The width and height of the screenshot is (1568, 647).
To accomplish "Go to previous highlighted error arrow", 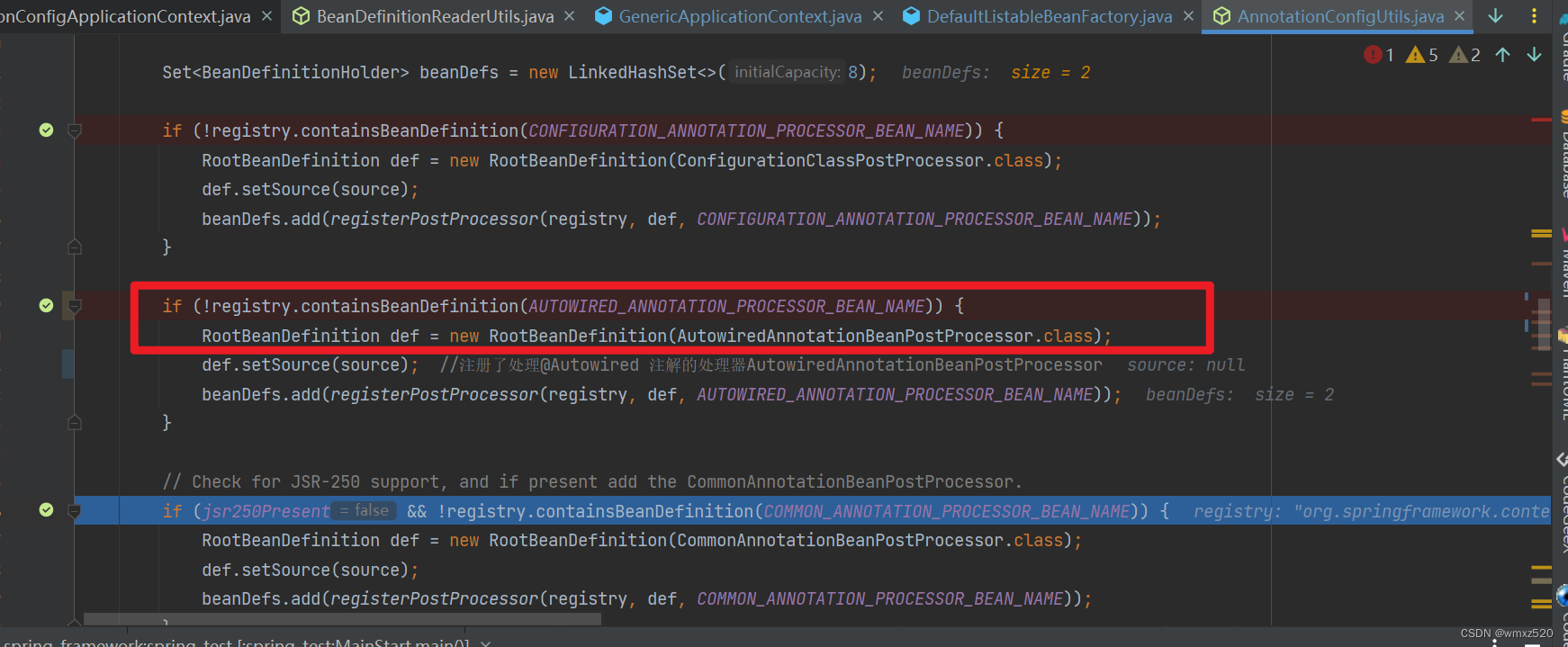I will click(x=1502, y=55).
